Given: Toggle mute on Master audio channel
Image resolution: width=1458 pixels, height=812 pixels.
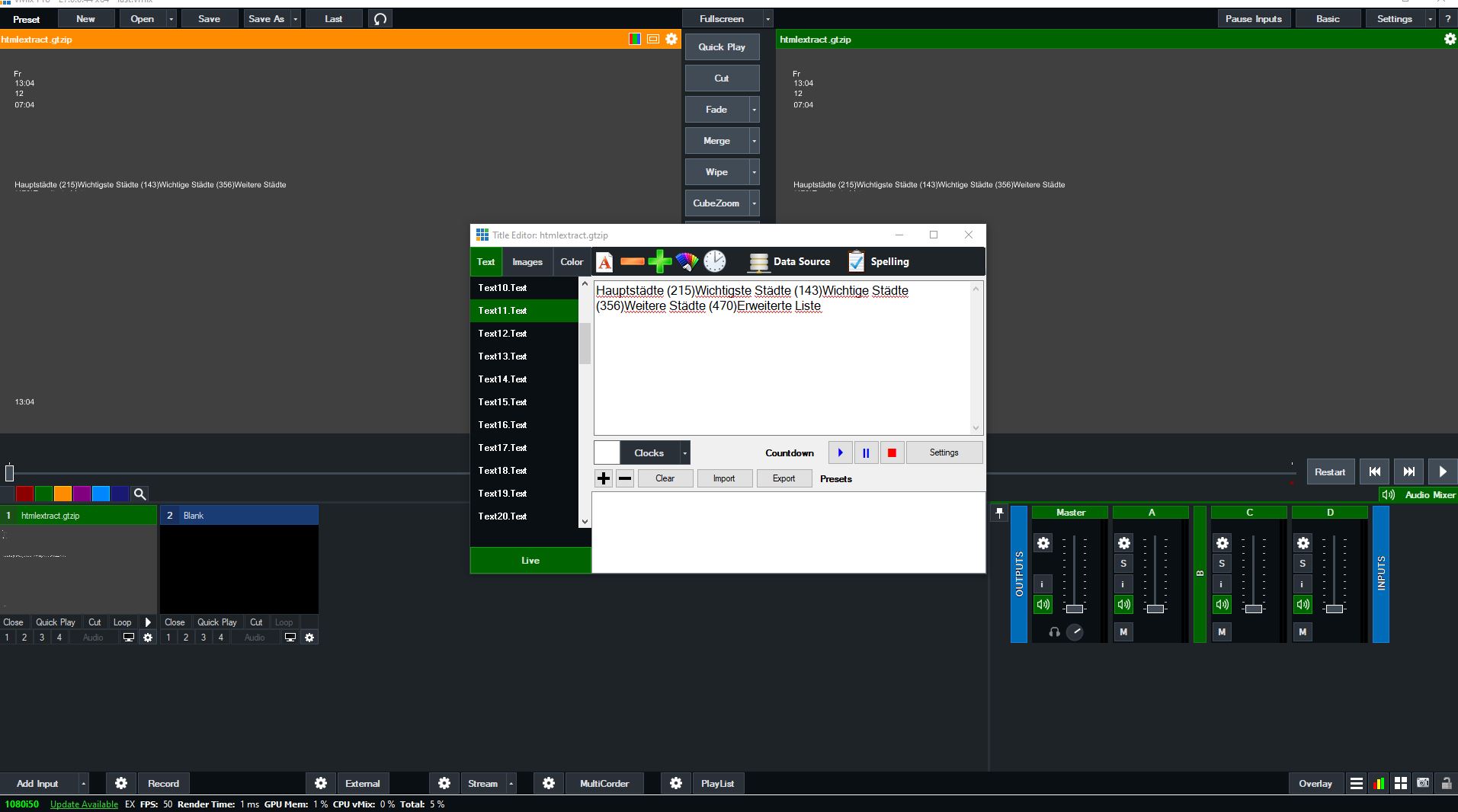Looking at the screenshot, I should click(1043, 605).
